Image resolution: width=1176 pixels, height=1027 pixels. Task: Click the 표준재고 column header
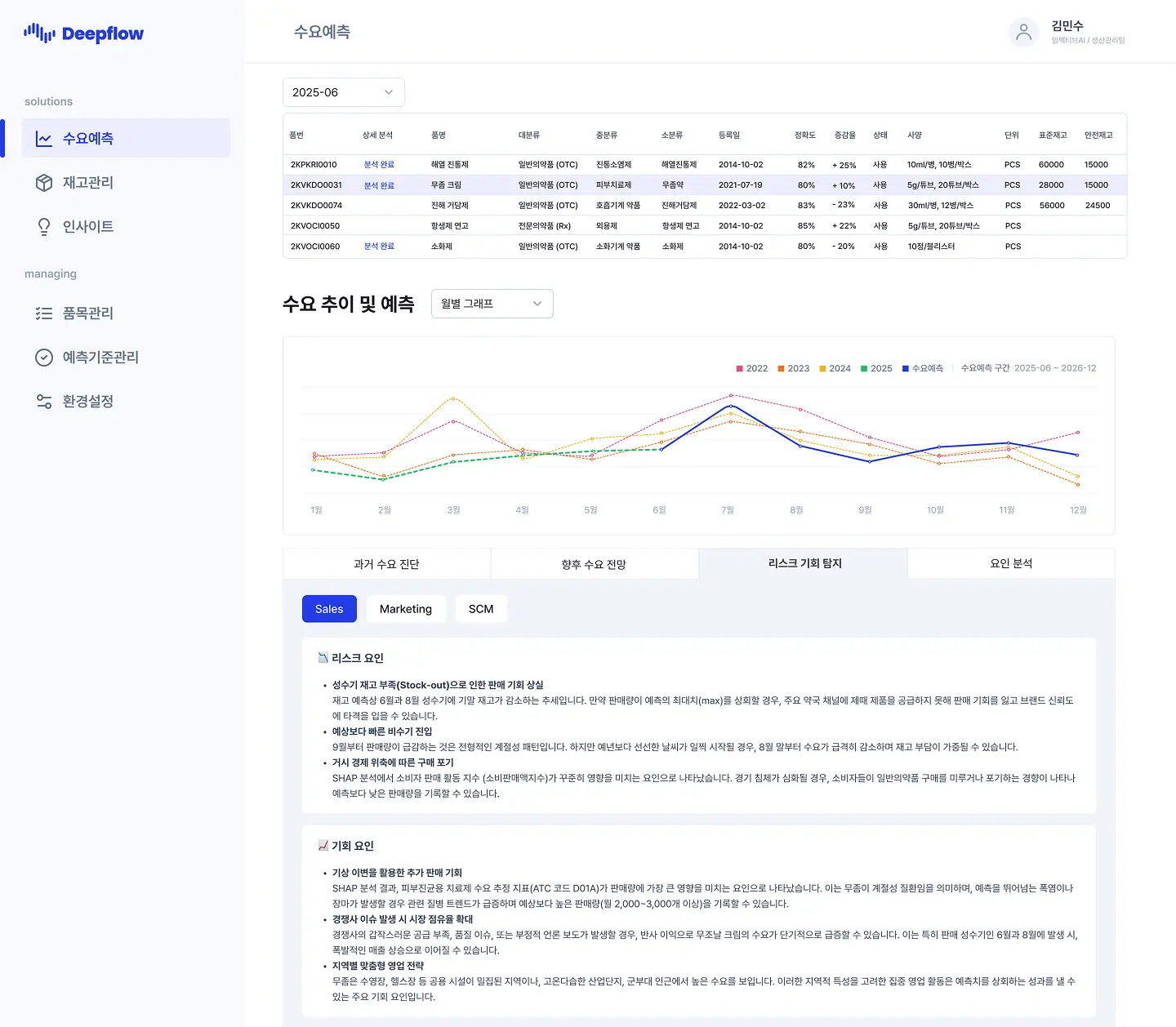coord(1053,136)
